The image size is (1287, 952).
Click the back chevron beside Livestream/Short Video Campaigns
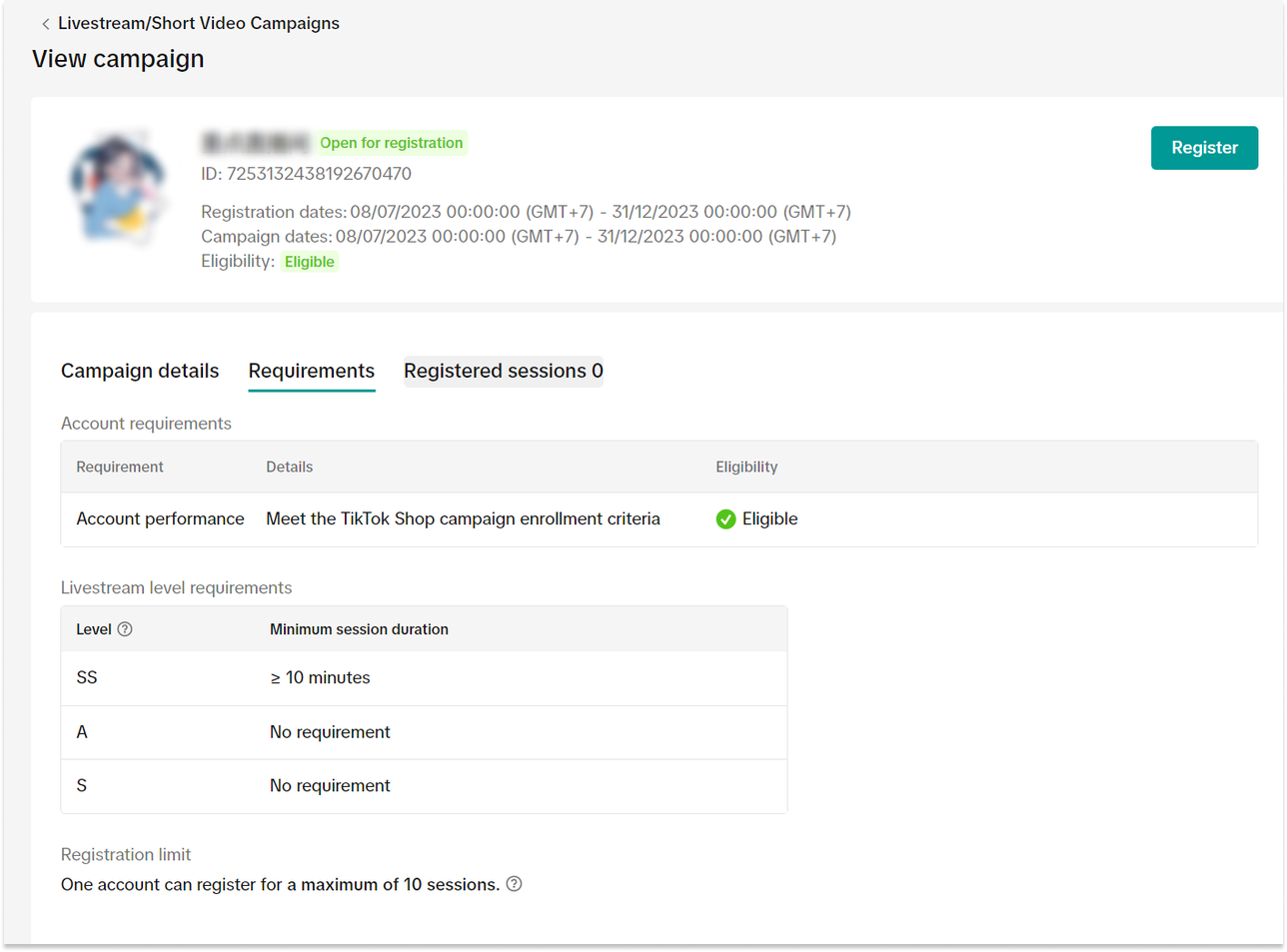[45, 24]
